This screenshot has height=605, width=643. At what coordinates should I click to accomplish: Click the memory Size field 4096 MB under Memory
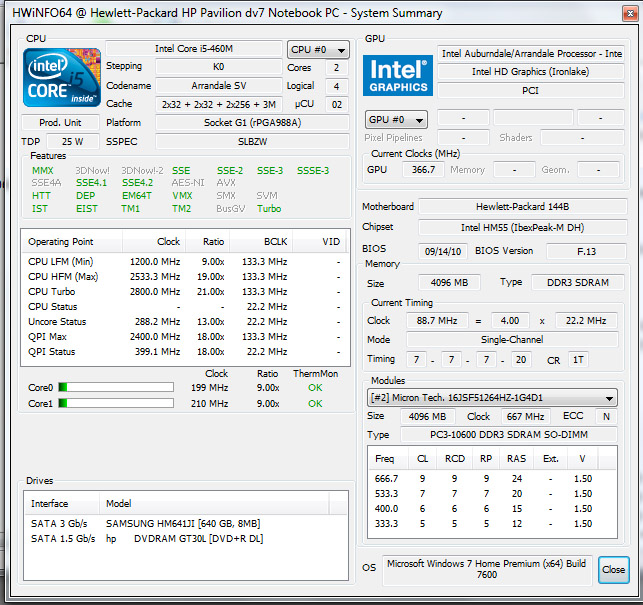pos(449,283)
